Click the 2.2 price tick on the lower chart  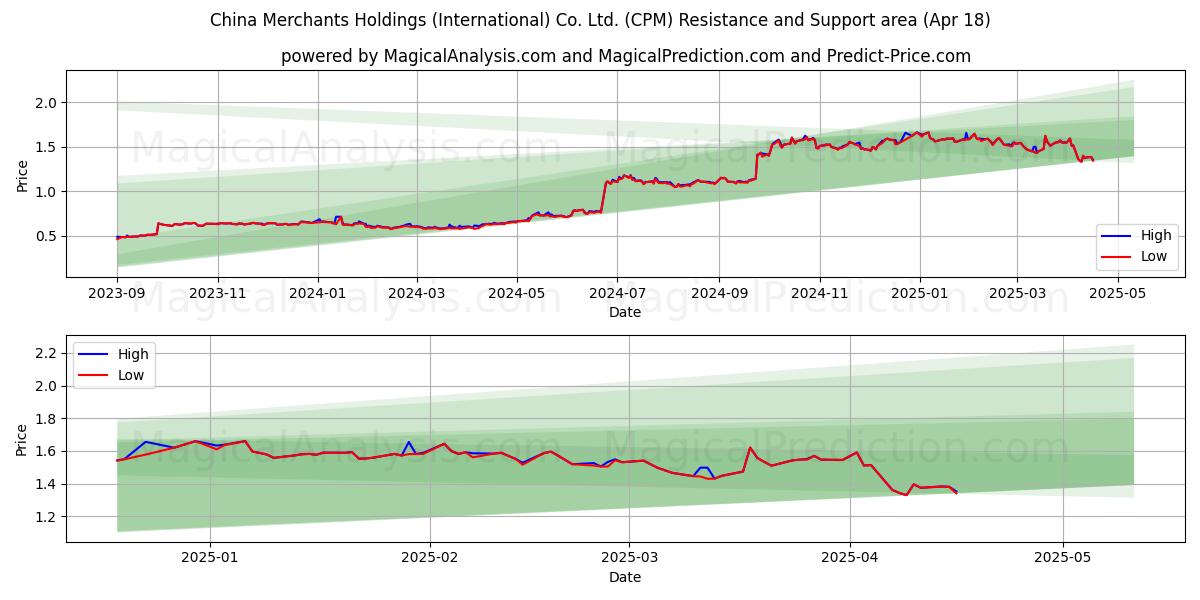[x=48, y=353]
